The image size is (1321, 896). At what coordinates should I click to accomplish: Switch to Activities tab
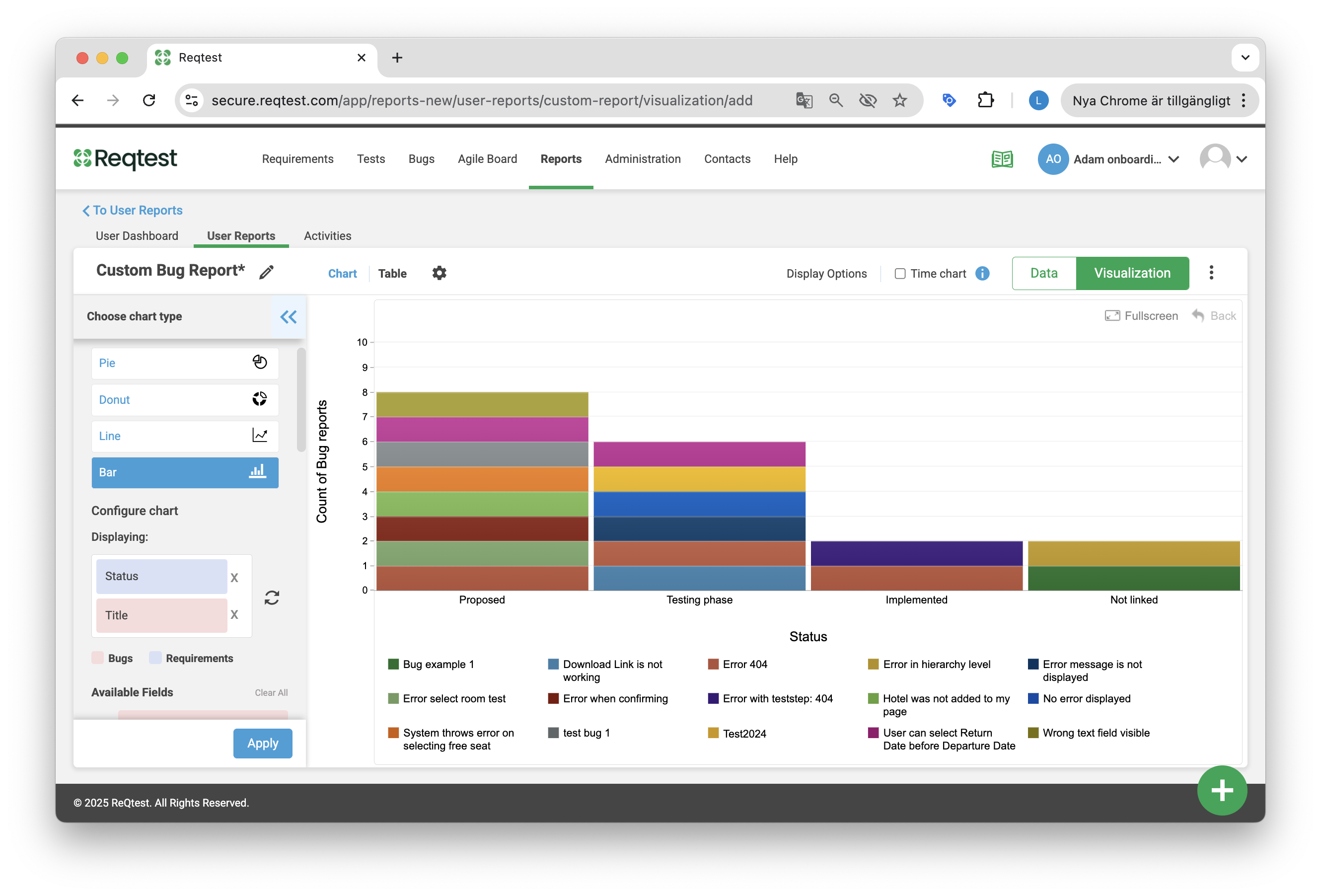pos(327,235)
